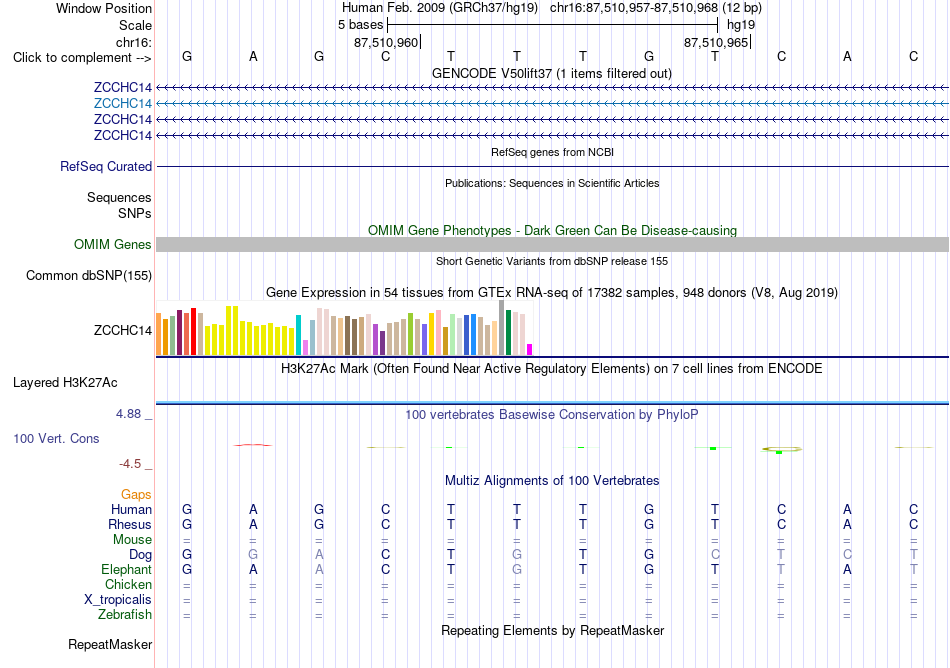This screenshot has height=668, width=950.
Task: Click the bright red bar in GTEx chart
Action: [193, 331]
